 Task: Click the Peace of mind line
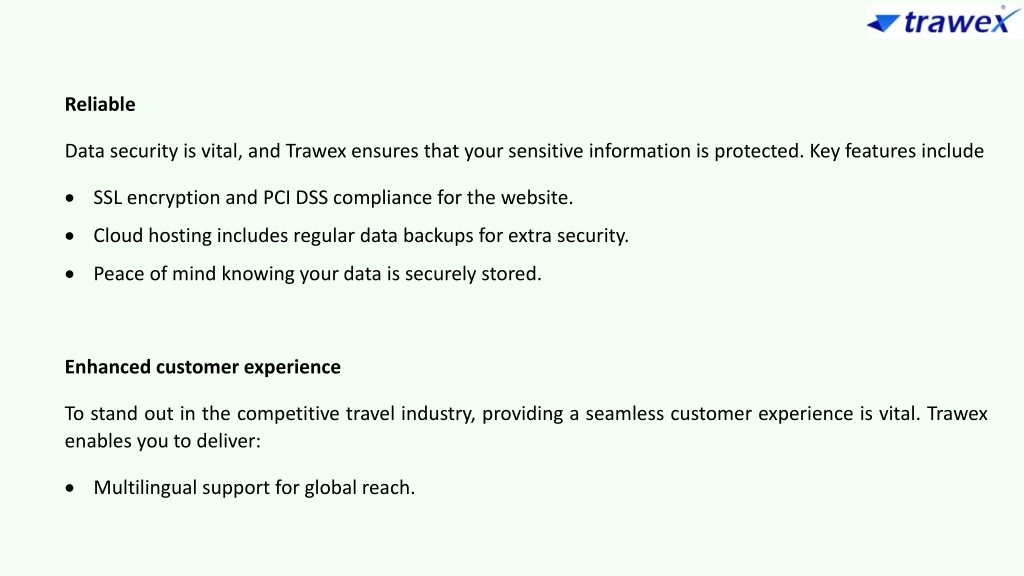point(317,274)
